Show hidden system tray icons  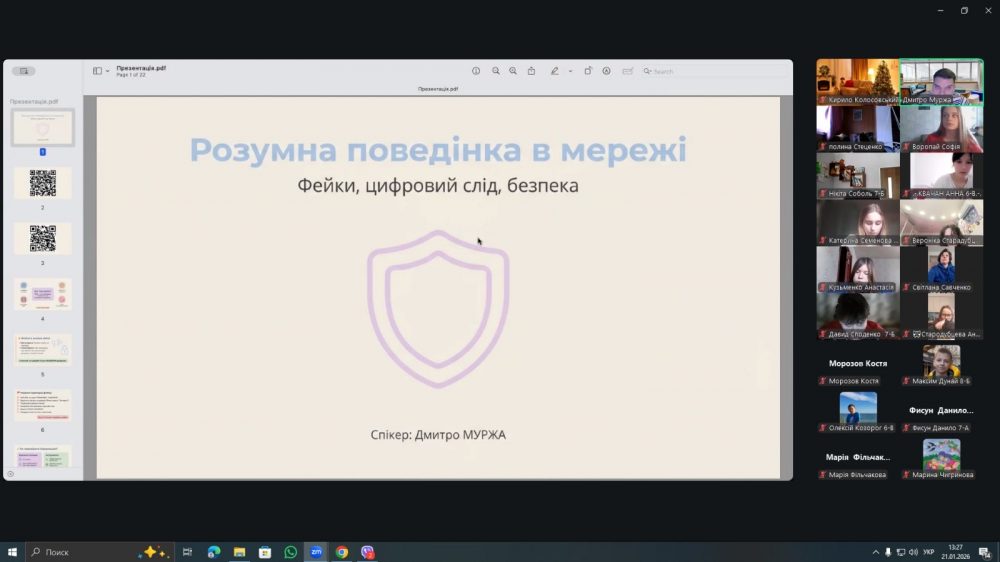pyautogui.click(x=876, y=552)
